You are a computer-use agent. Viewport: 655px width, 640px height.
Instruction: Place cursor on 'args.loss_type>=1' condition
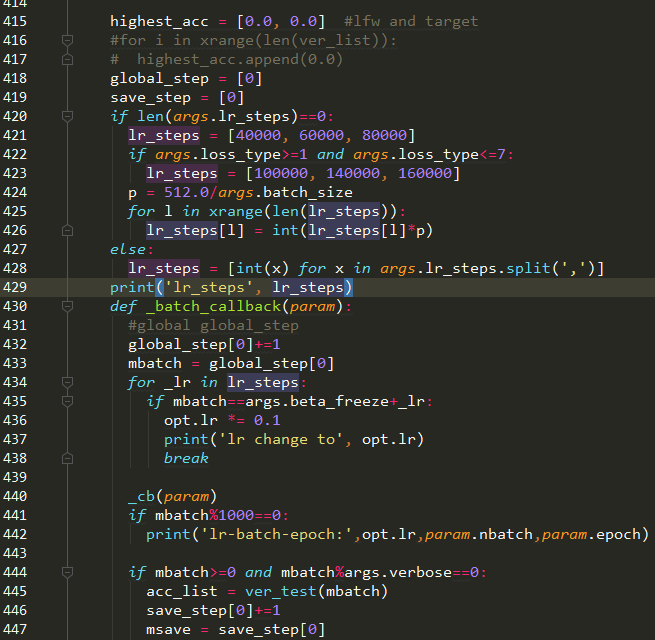(x=231, y=155)
